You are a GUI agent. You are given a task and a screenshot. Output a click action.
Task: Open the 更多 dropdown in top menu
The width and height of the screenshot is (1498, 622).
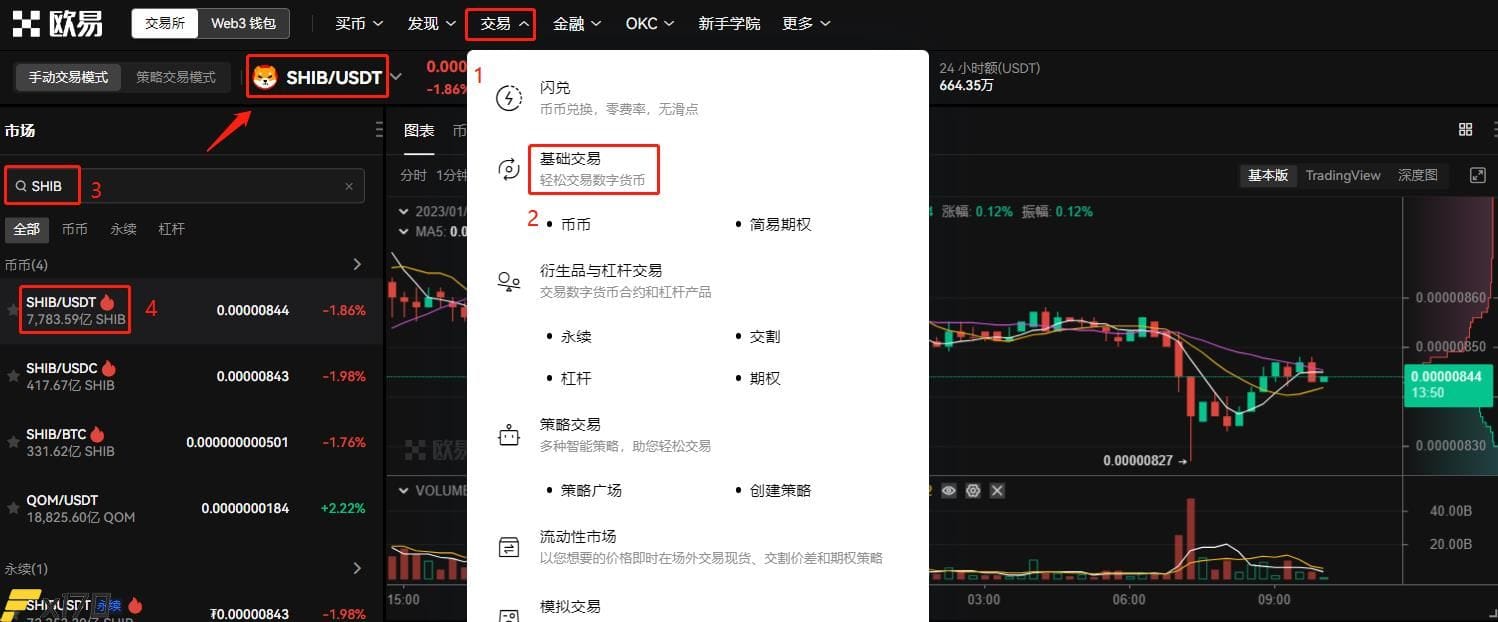pyautogui.click(x=805, y=23)
